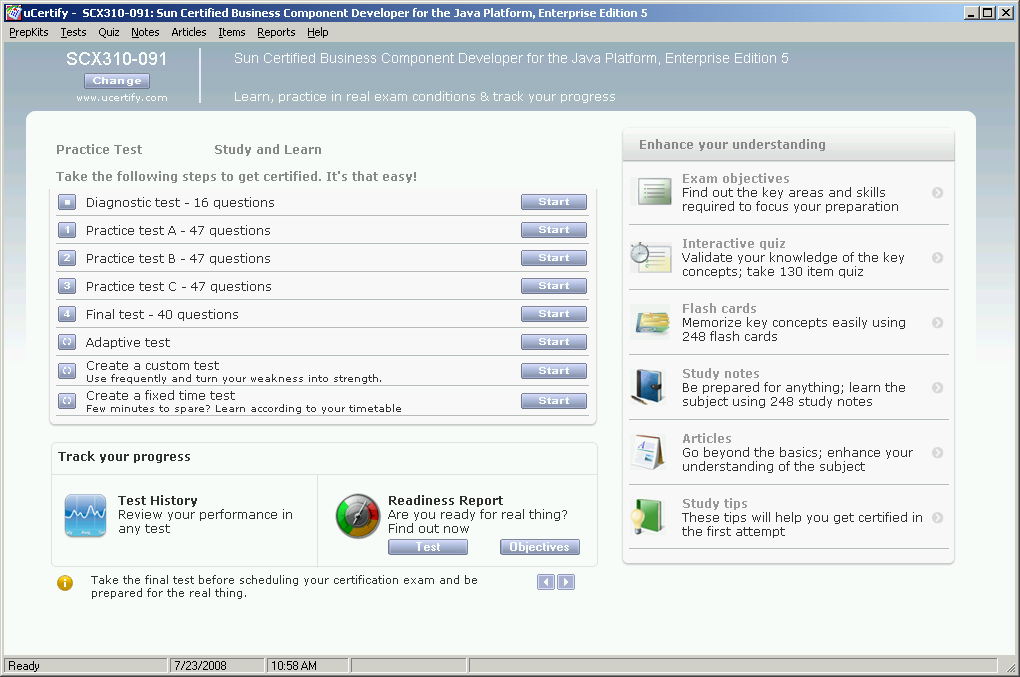Click the number 2 icon for Practice test B
The width and height of the screenshot is (1020, 677).
(67, 258)
